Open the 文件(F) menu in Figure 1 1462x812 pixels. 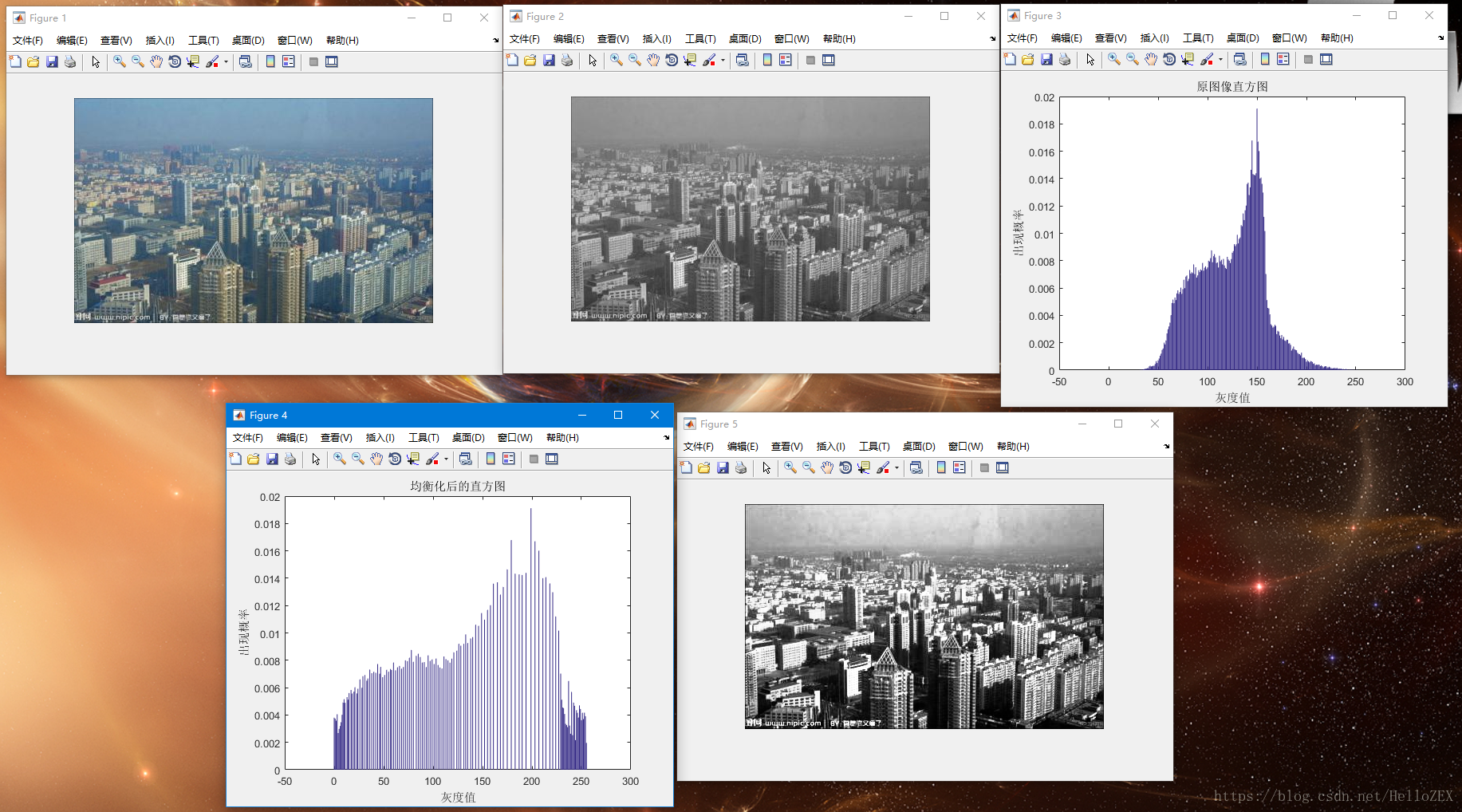point(28,41)
